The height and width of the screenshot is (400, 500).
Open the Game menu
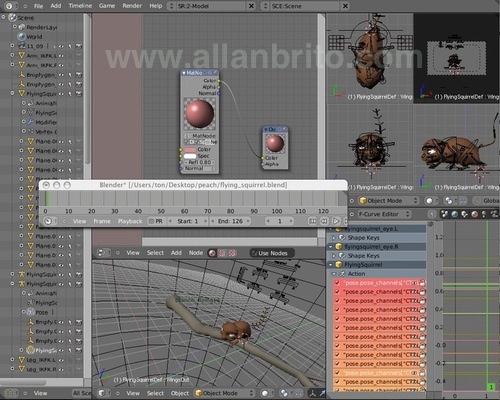coord(107,6)
